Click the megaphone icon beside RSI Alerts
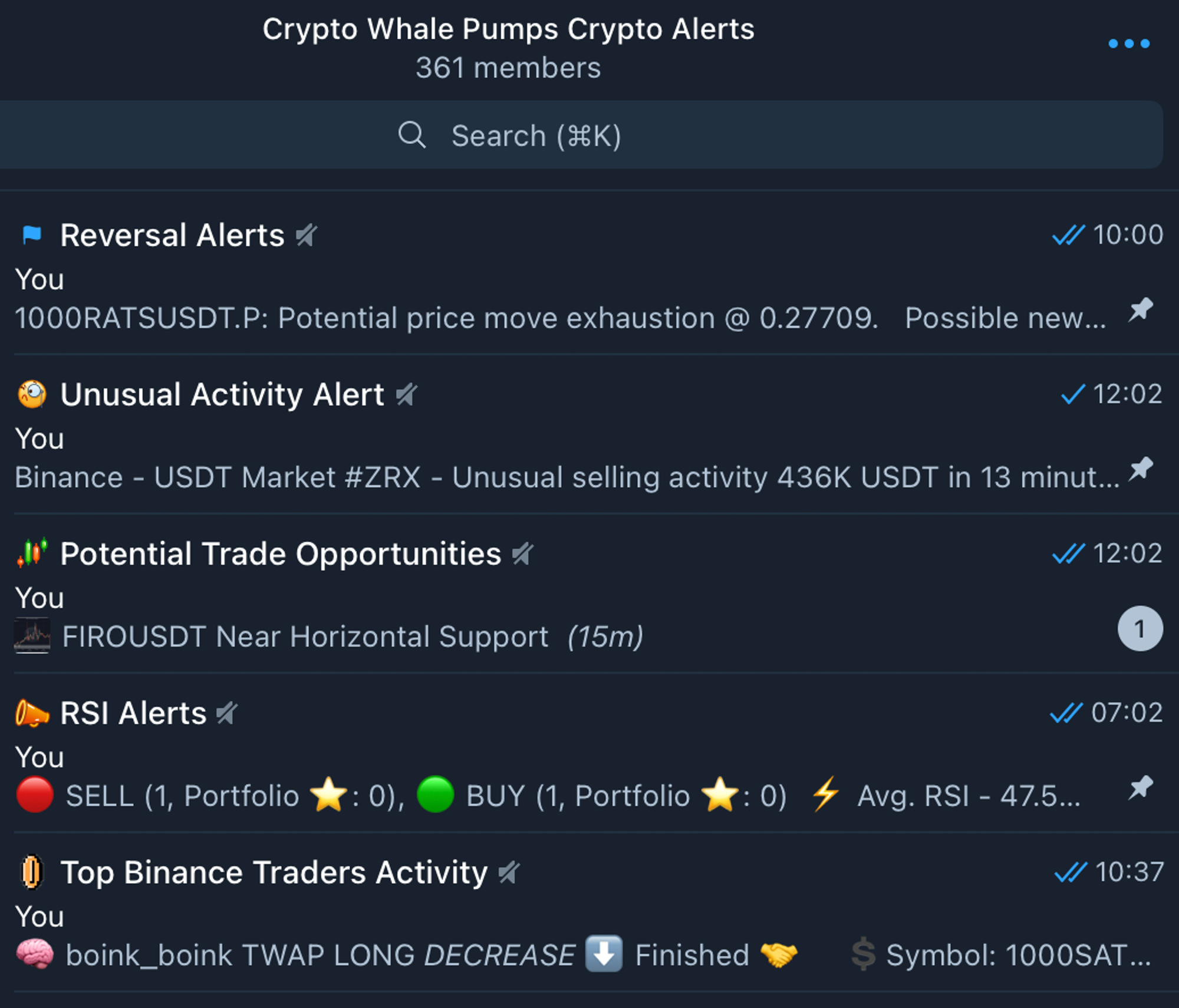Image resolution: width=1179 pixels, height=1008 pixels. click(x=32, y=713)
